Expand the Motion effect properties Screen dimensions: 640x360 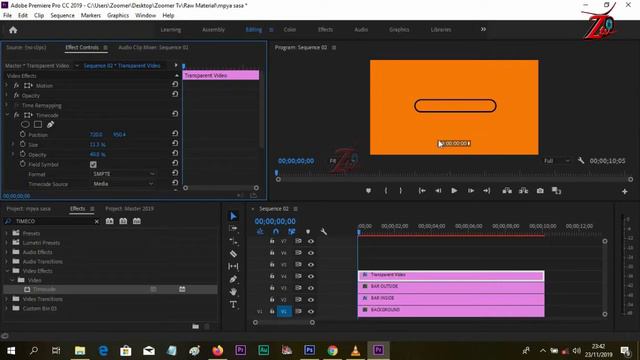7,85
